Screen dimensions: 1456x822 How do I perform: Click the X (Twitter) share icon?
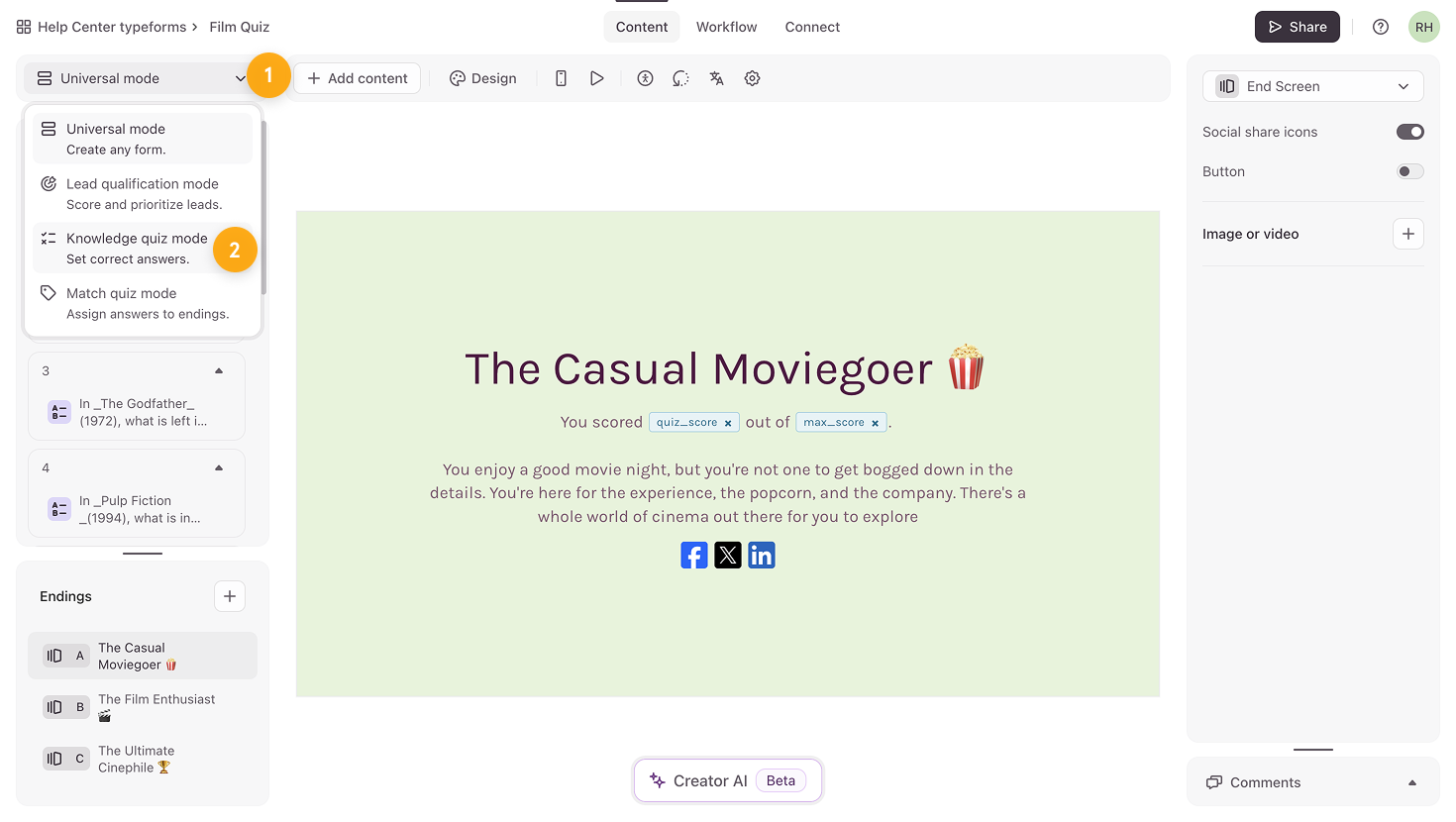click(728, 556)
